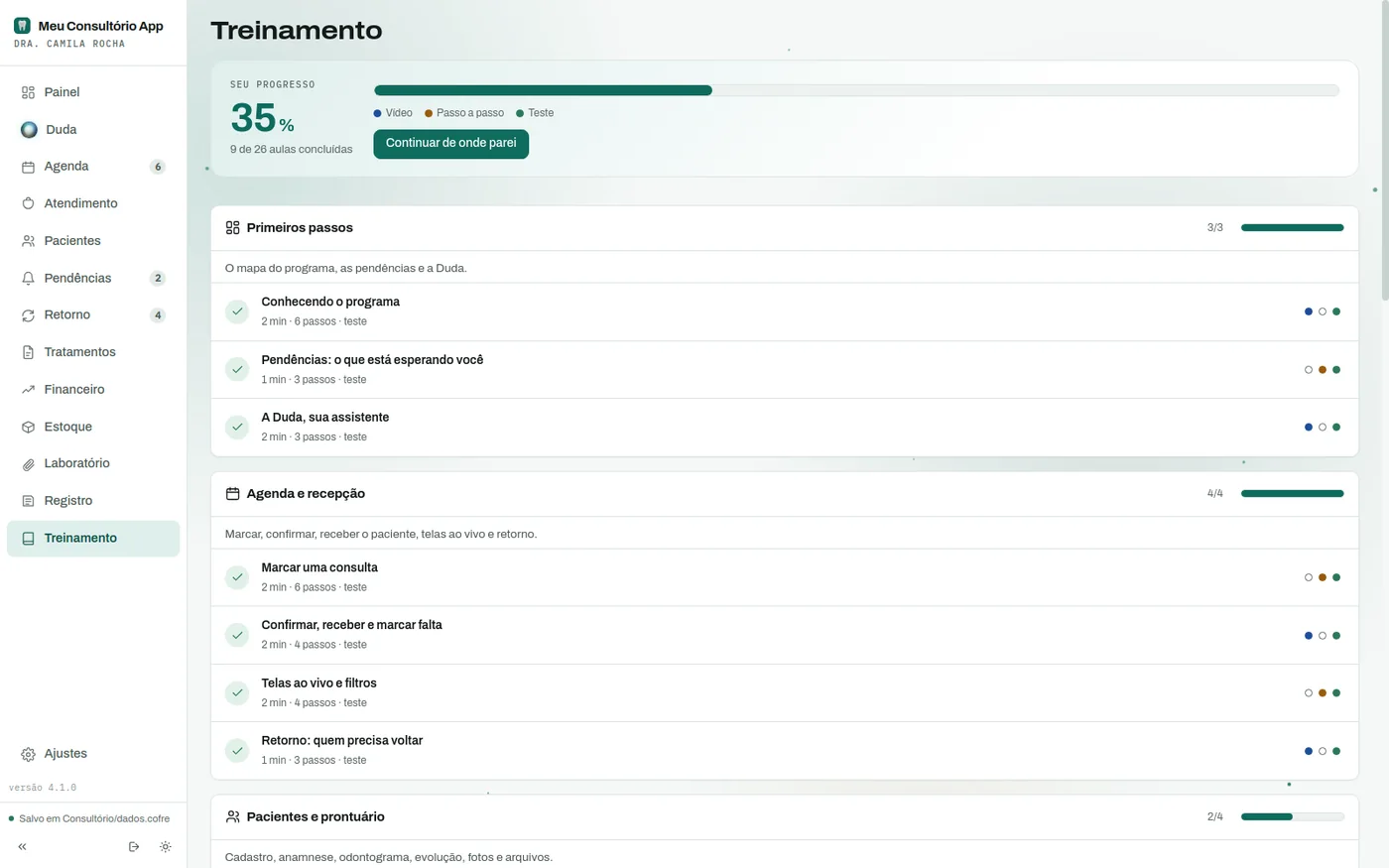Click the Agenda e recepção section calendar icon
Screen dimensions: 1389x868
click(x=232, y=493)
